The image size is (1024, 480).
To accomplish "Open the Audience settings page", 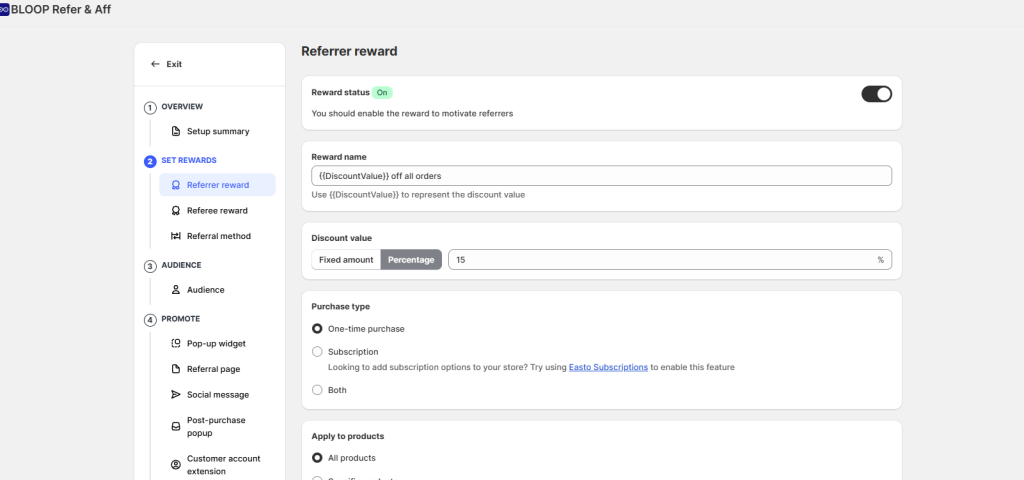I will 217,289.
